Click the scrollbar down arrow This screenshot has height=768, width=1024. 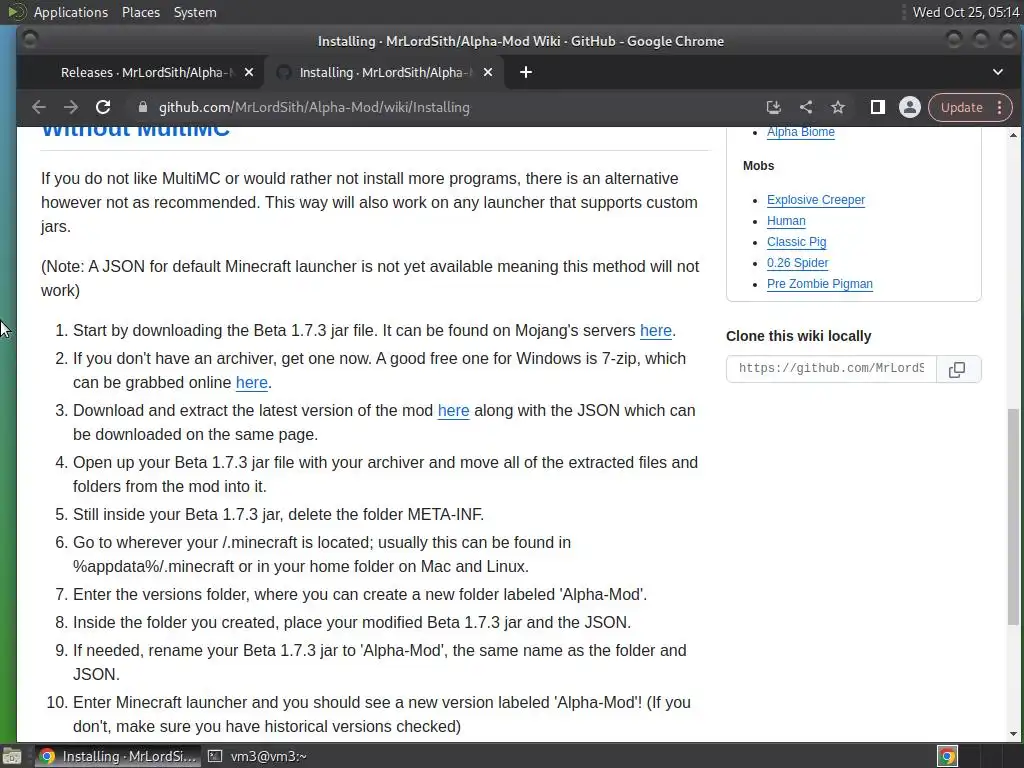point(1013,733)
